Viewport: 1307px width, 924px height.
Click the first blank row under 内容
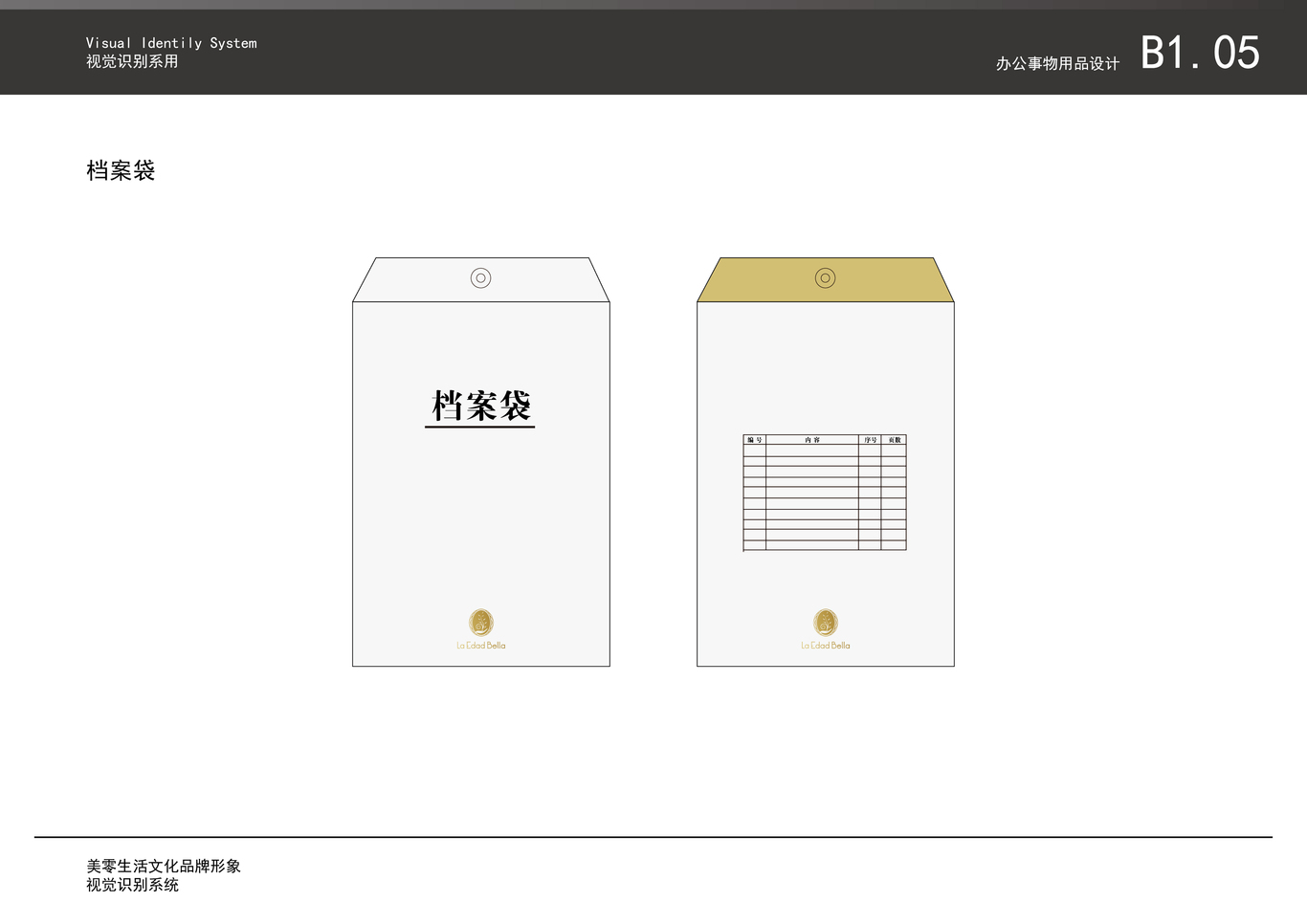pyautogui.click(x=812, y=450)
